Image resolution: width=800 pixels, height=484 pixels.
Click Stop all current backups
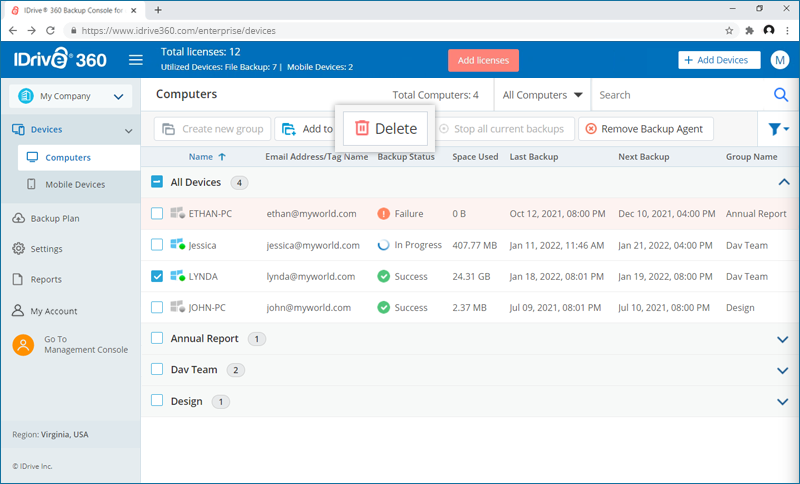503,129
